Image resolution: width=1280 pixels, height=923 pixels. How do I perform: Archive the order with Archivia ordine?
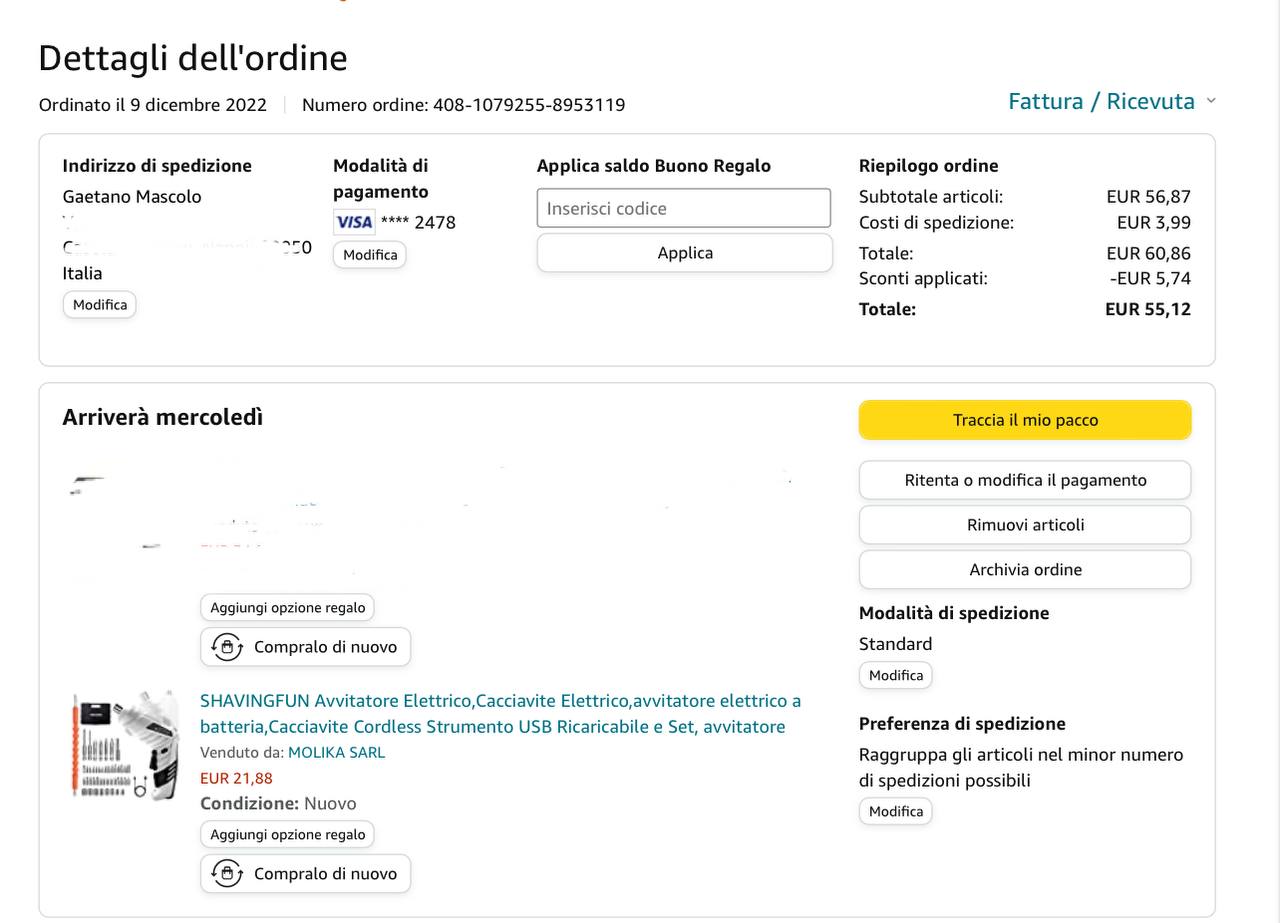pos(1025,570)
